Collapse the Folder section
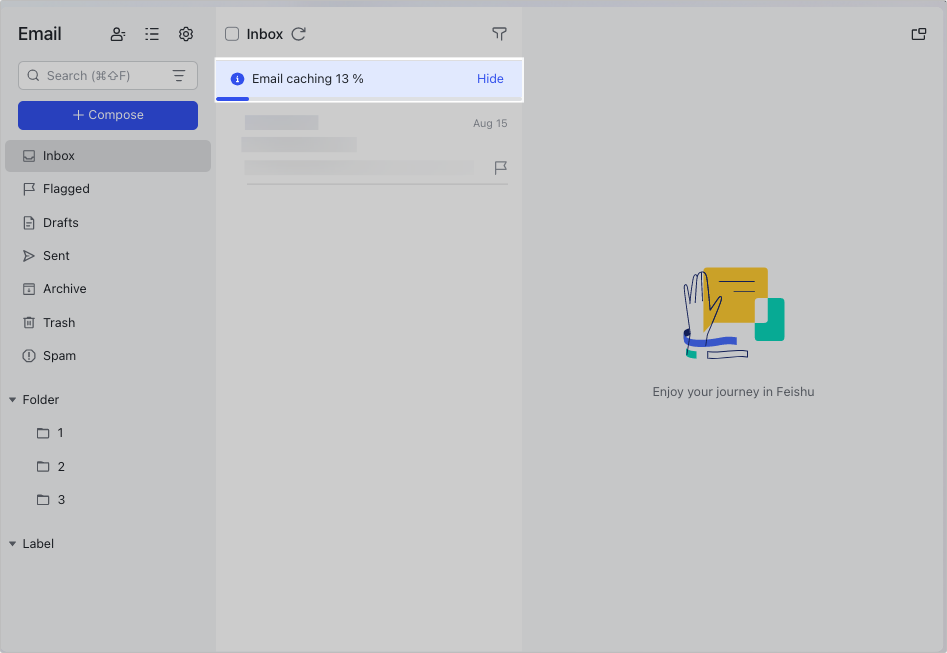Screen dimensions: 947x653 pyautogui.click(x=12, y=399)
